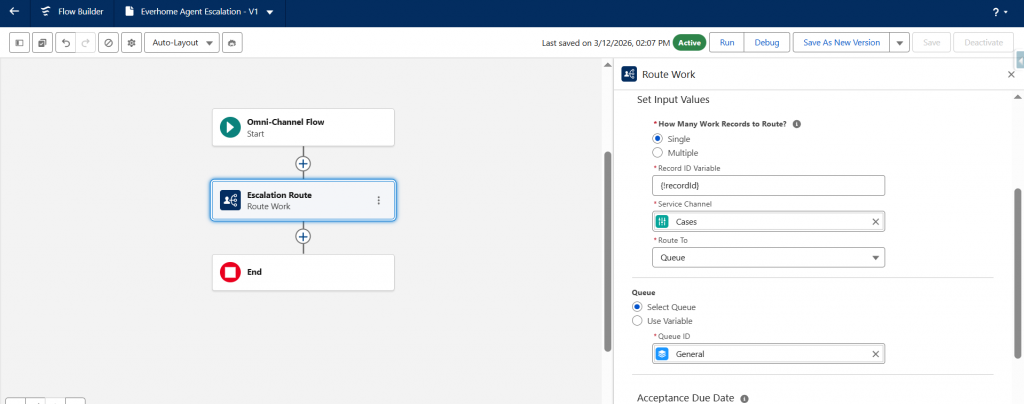Open the Save As New Version arrow menu
The height and width of the screenshot is (404, 1024).
pos(900,43)
